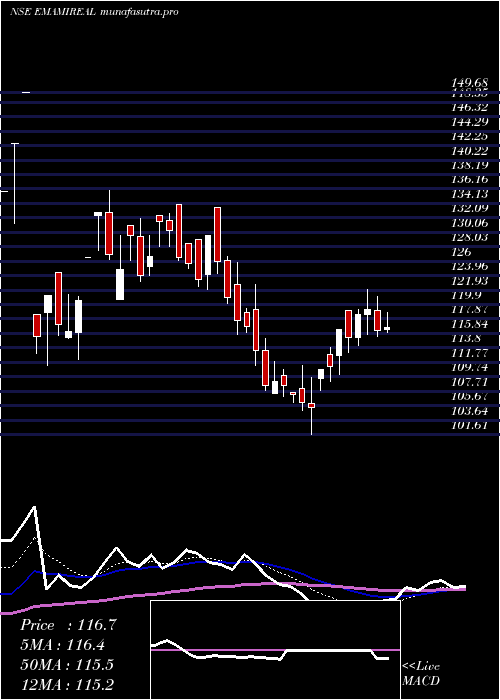This screenshot has width=500, height=700.
Task: Click the 103.64 price axis label
Action: pyautogui.click(x=470, y=411)
